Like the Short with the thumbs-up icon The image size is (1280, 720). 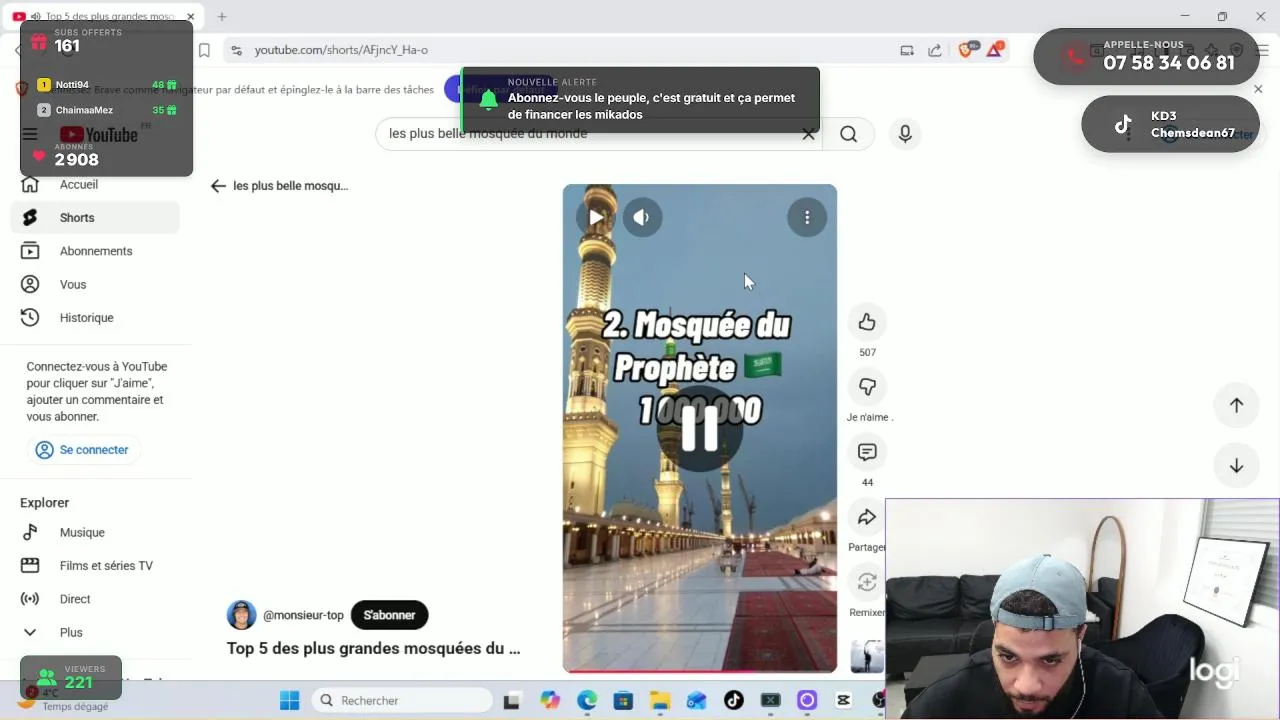(x=867, y=322)
